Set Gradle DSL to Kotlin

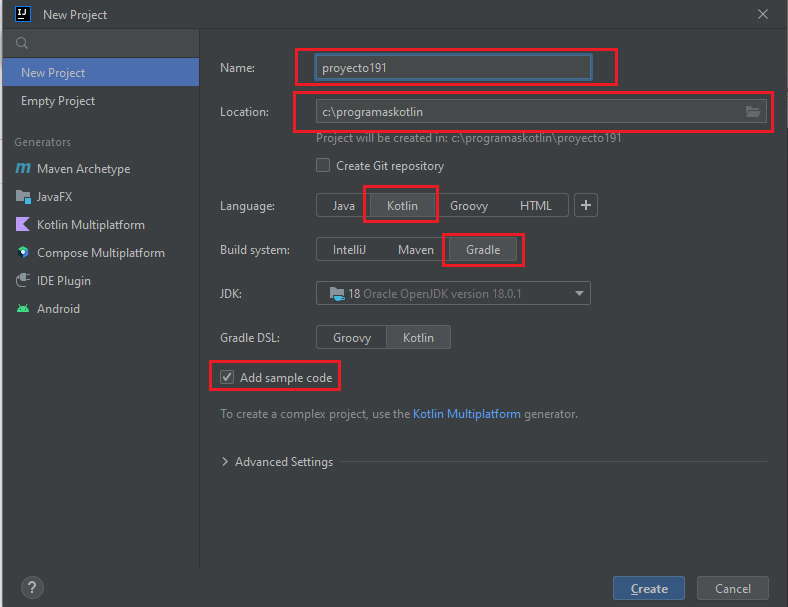[x=418, y=338]
